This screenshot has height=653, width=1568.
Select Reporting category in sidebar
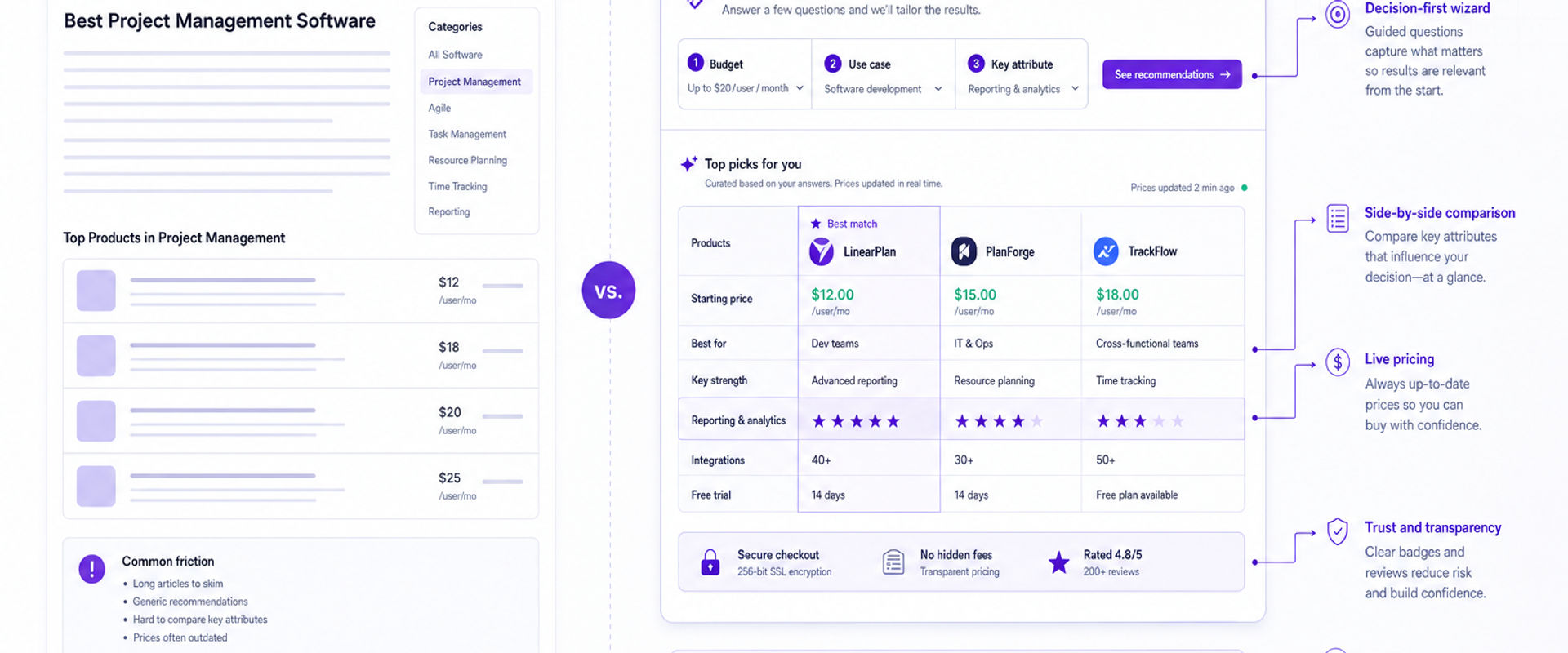449,211
